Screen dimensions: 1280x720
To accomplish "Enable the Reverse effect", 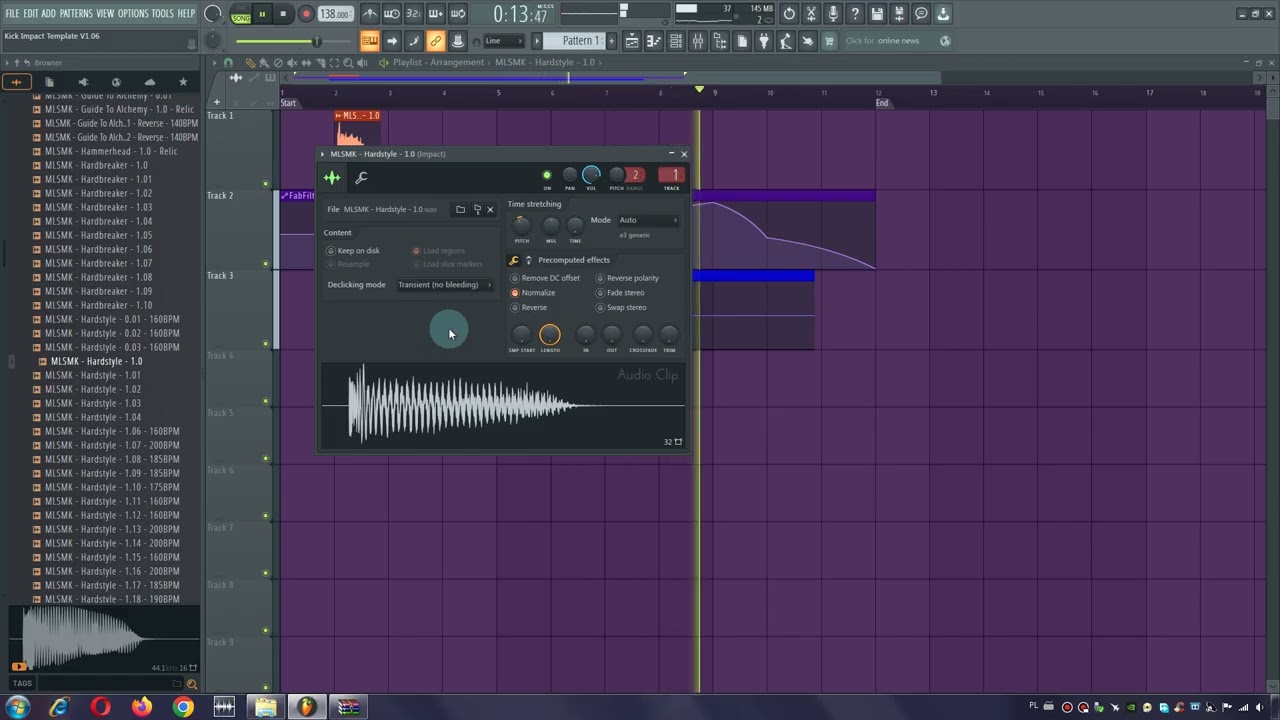I will (530, 307).
